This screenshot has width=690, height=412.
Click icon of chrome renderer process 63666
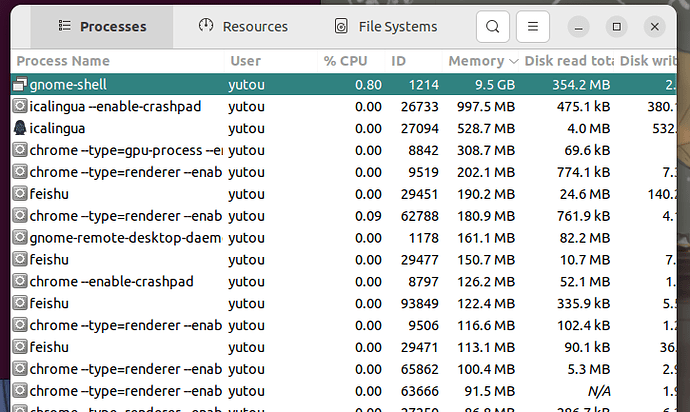pos(20,390)
